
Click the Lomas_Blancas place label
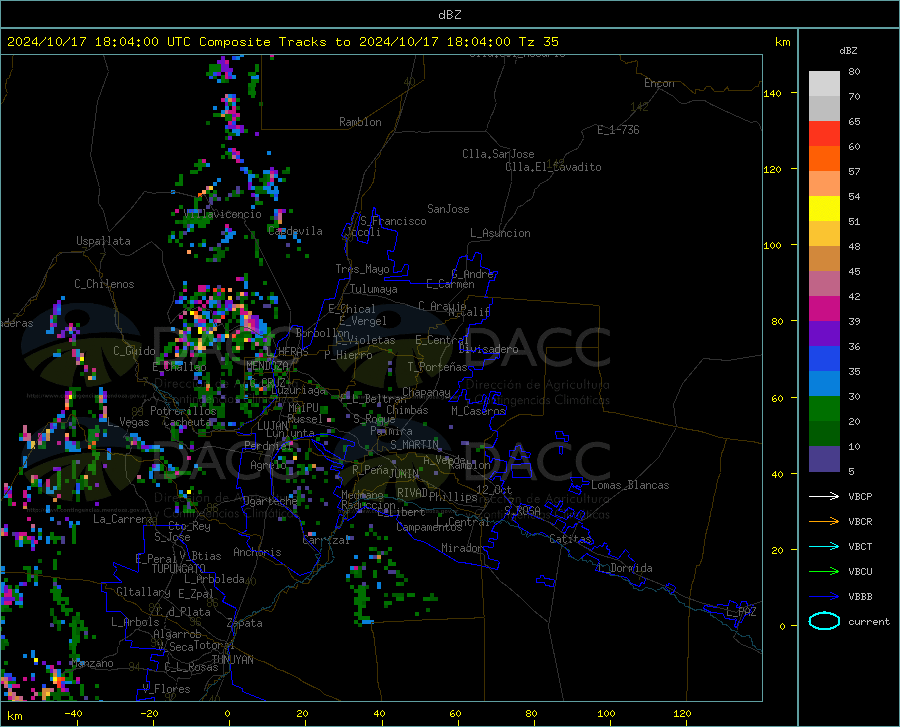point(630,485)
